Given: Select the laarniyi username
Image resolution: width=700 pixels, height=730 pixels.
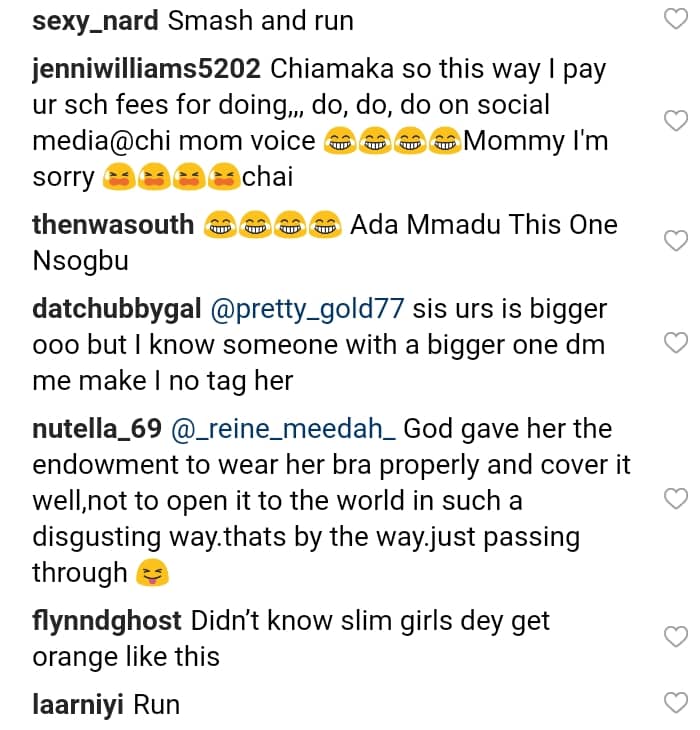Looking at the screenshot, I should click(78, 705).
